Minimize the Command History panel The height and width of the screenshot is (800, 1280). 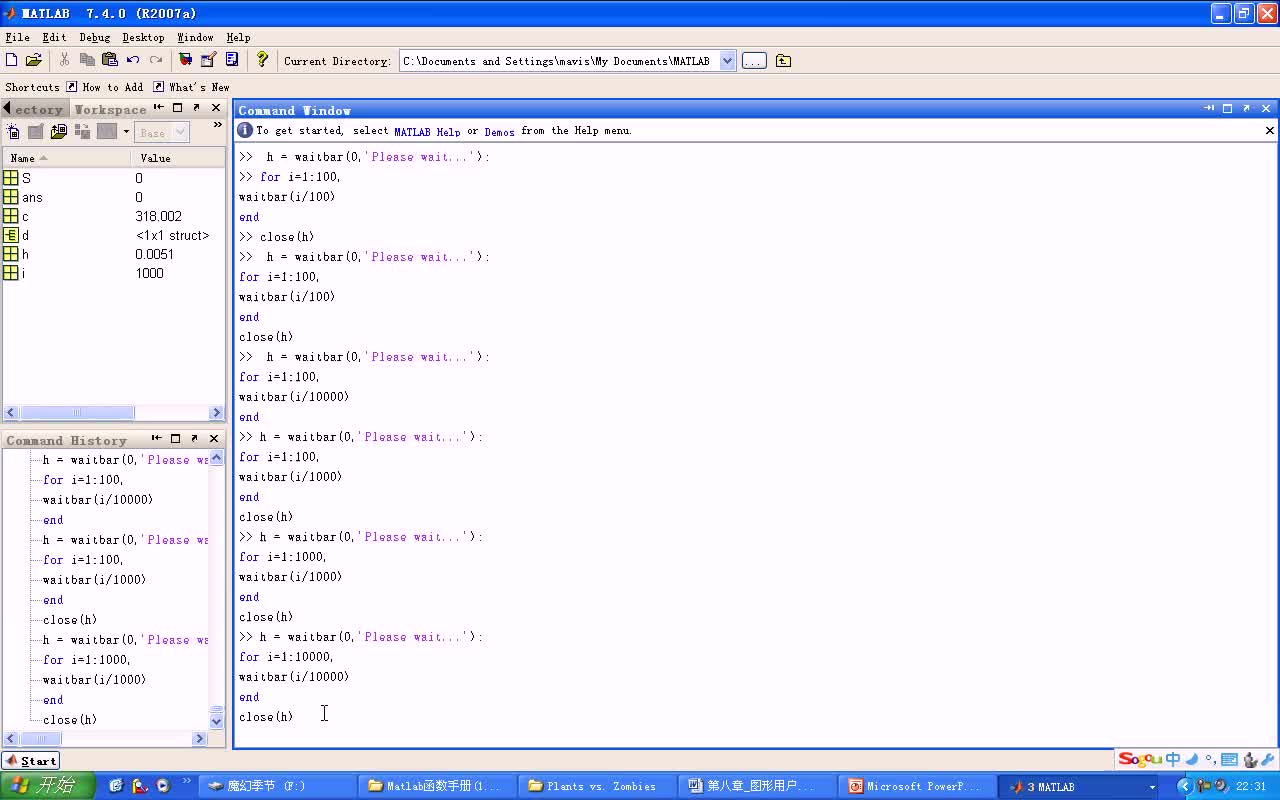click(x=157, y=439)
